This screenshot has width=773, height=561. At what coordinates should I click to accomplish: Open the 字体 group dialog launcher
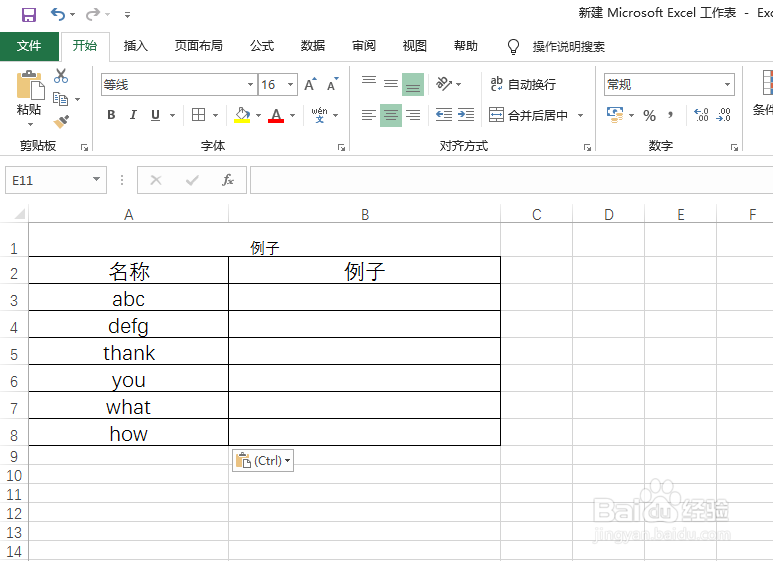341,147
